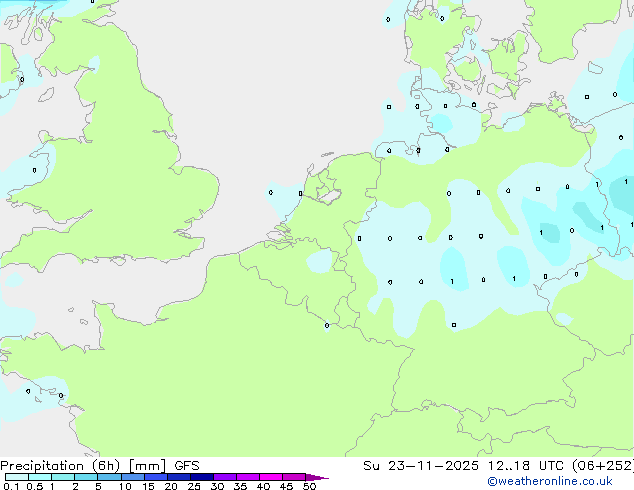Click the legend label "15"

148,486
